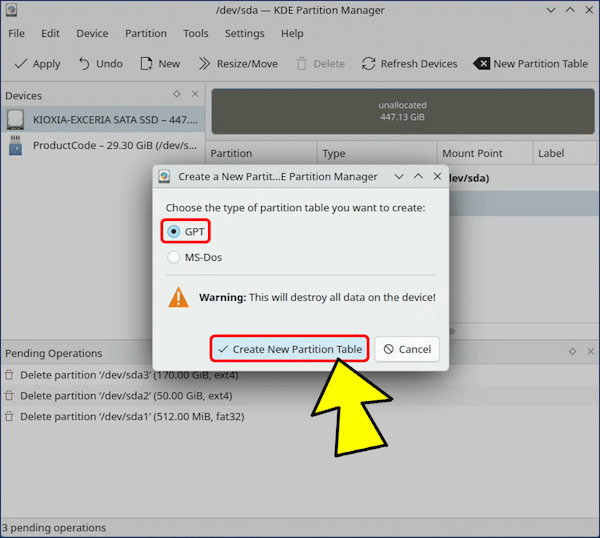Click the unallocated 447.13 GiB partition bar
This screenshot has height=538, width=600.
click(x=402, y=111)
